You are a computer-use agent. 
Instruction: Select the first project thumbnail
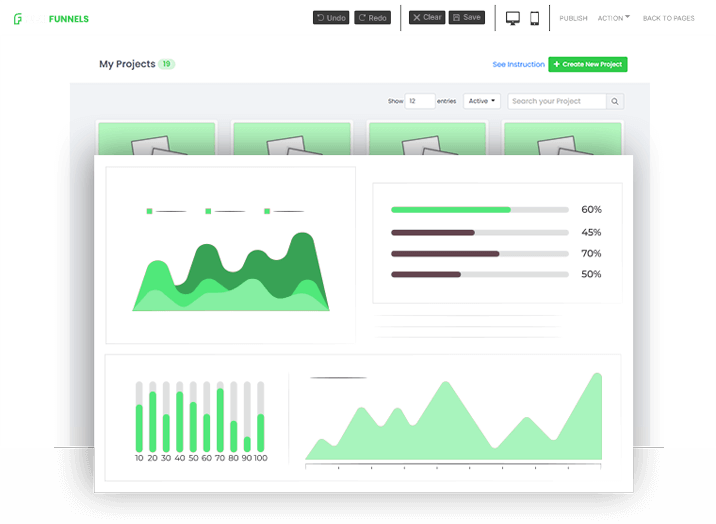(x=156, y=138)
